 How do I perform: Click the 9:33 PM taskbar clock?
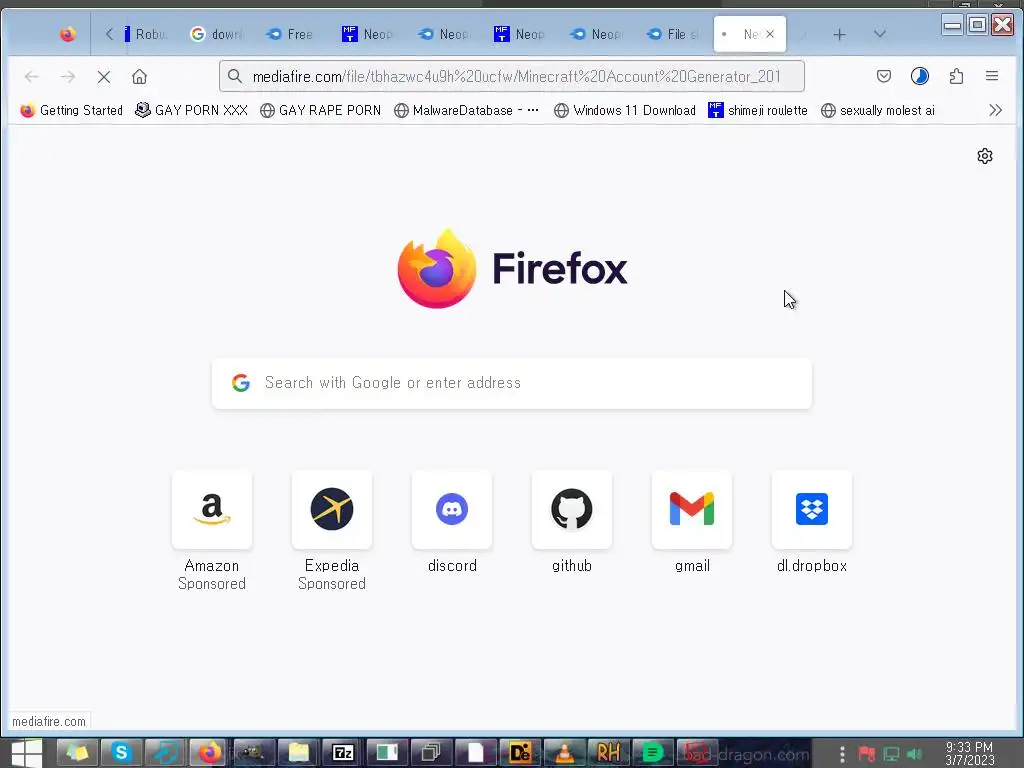pos(970,754)
